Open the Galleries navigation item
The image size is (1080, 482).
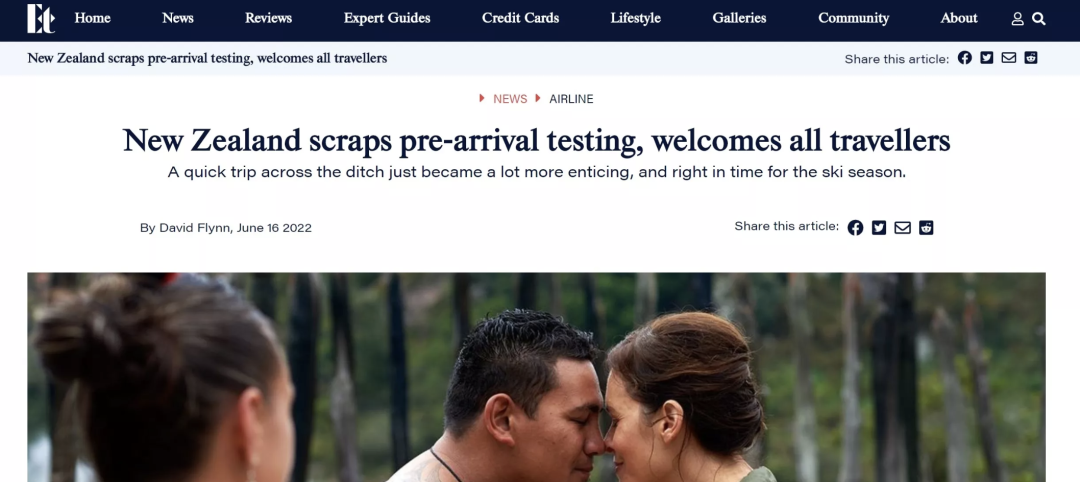pos(739,19)
